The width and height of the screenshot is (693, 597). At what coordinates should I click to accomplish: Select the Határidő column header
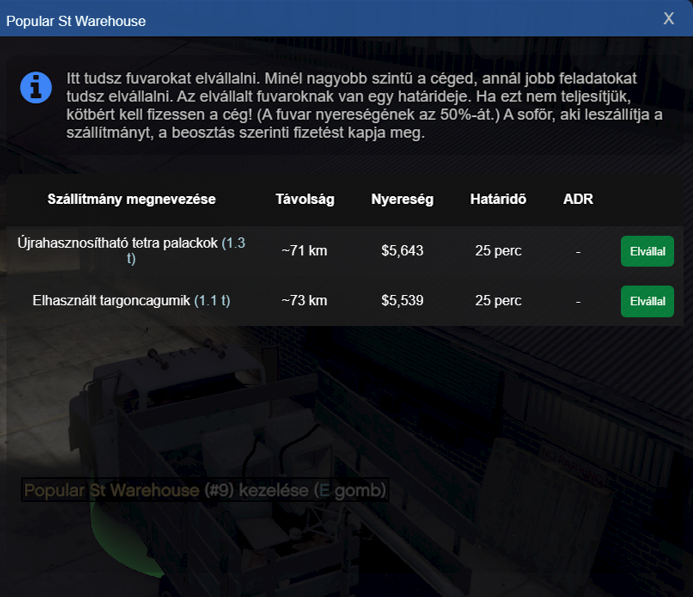coord(498,199)
